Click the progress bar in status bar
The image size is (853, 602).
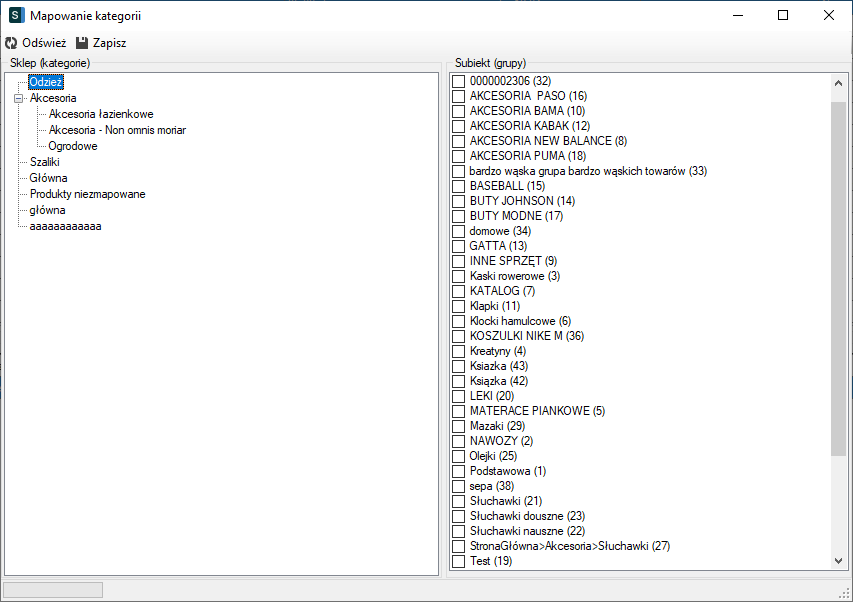click(x=54, y=590)
